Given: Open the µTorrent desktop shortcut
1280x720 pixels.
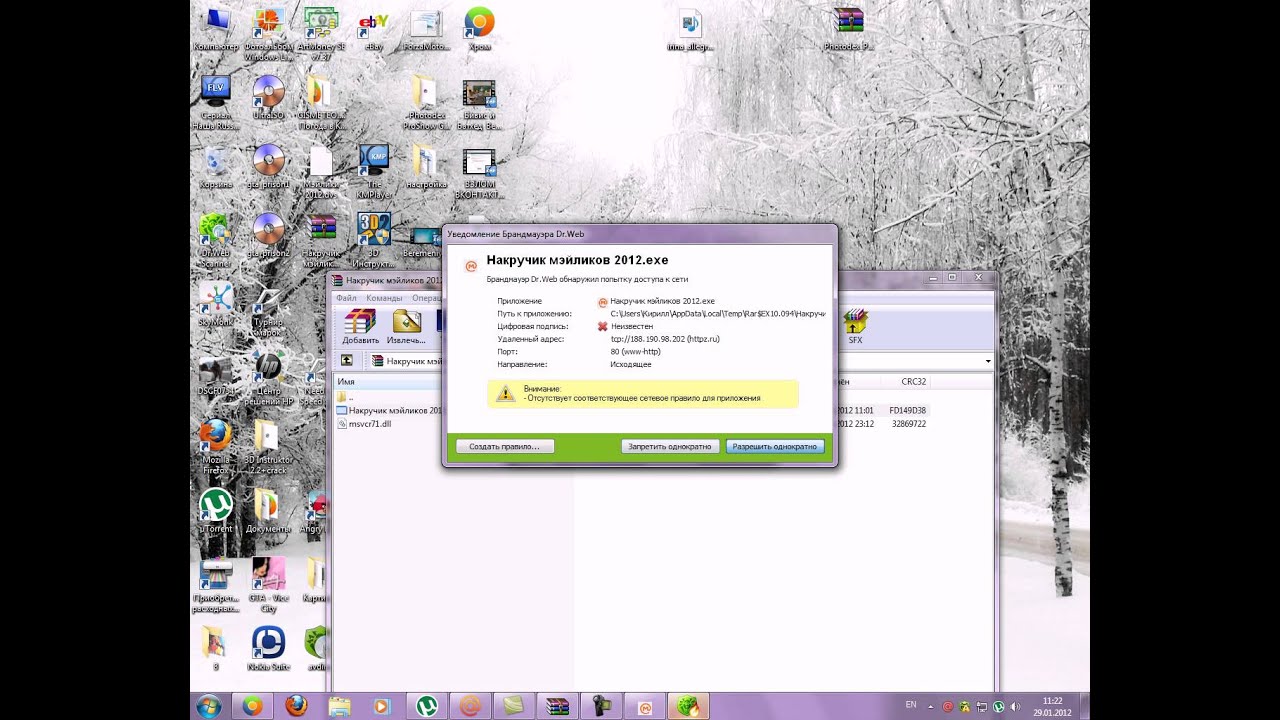Looking at the screenshot, I should click(x=216, y=511).
